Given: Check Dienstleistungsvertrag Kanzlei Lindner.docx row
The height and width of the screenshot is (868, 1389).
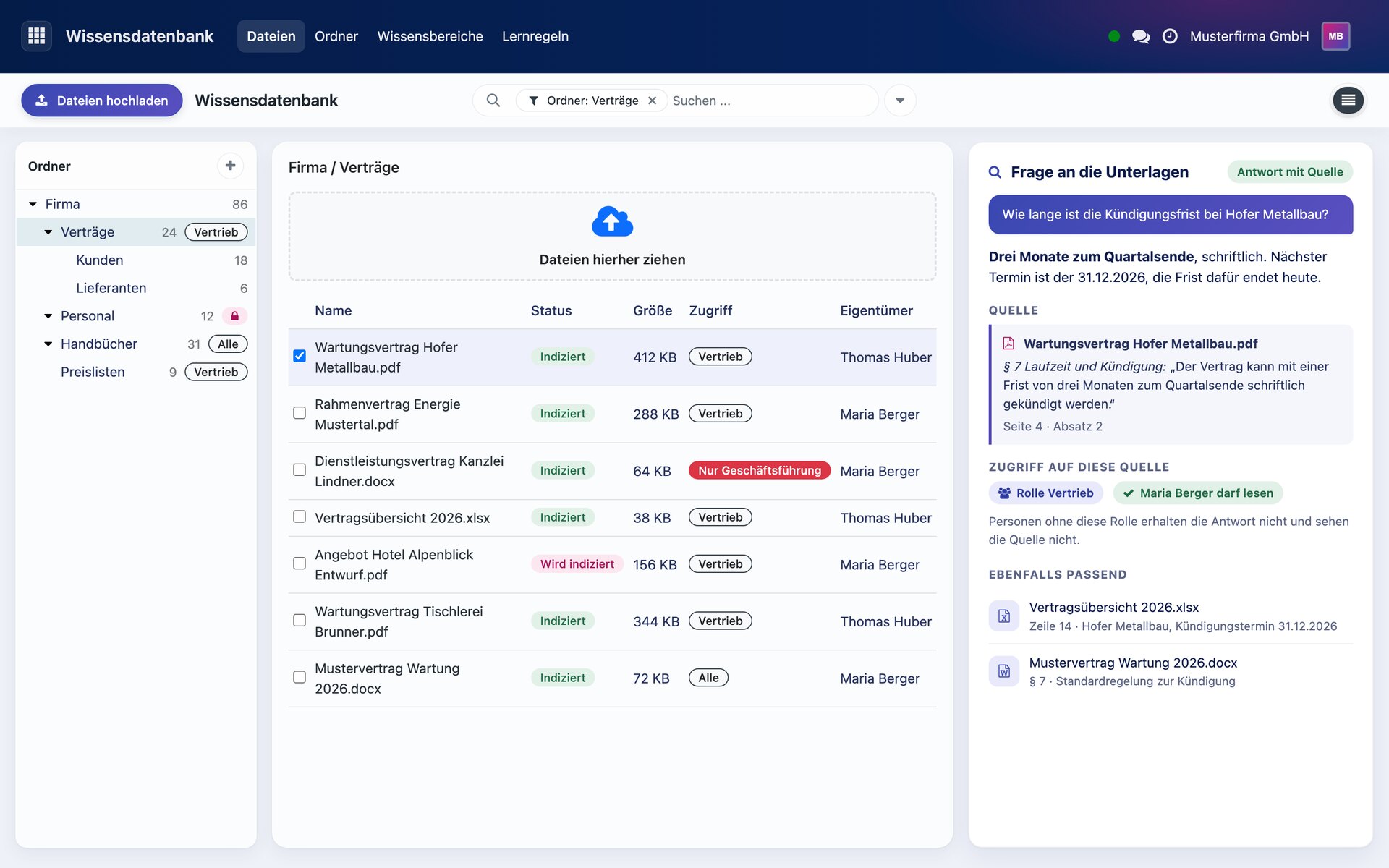Looking at the screenshot, I should (300, 470).
